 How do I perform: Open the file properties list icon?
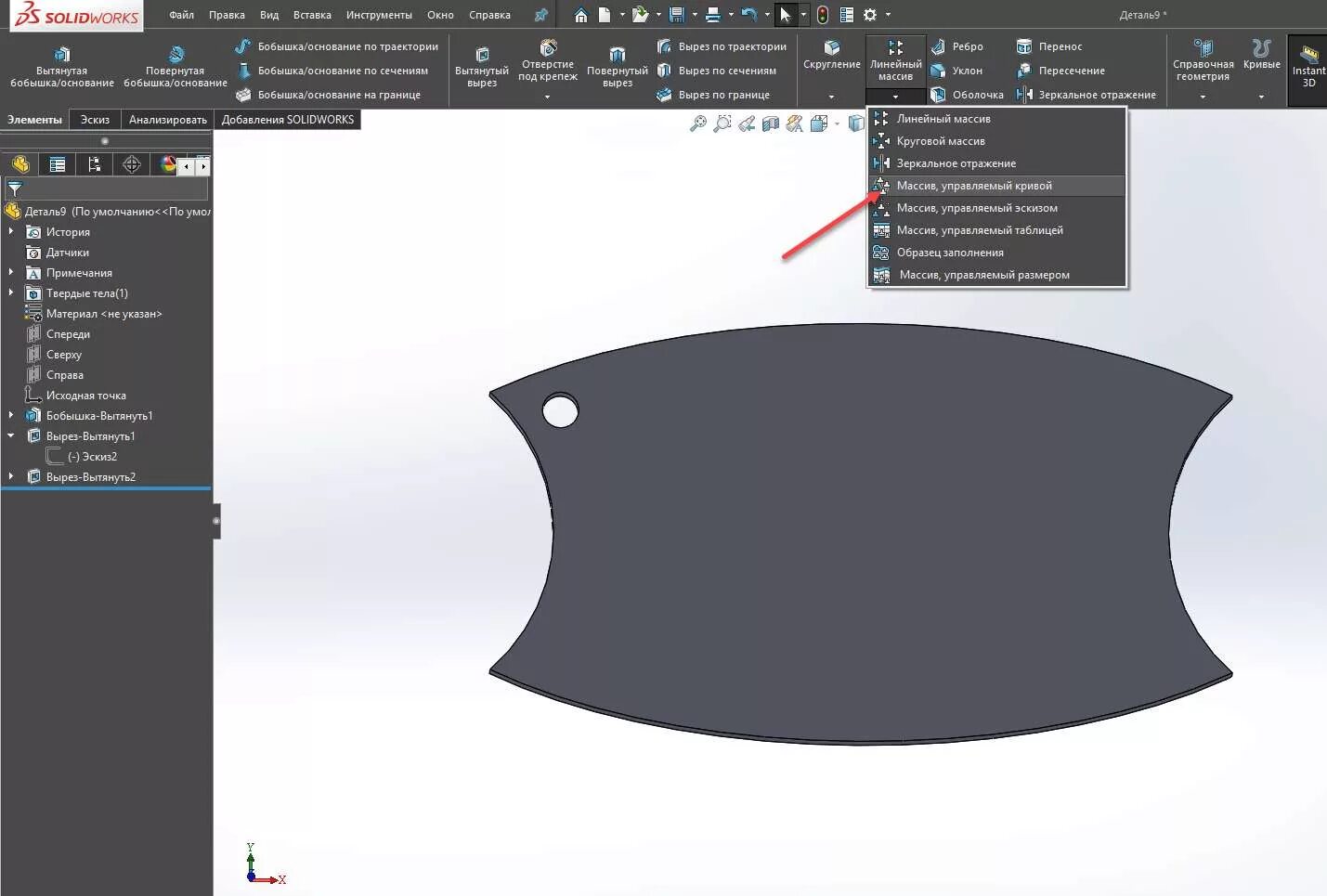click(x=846, y=15)
